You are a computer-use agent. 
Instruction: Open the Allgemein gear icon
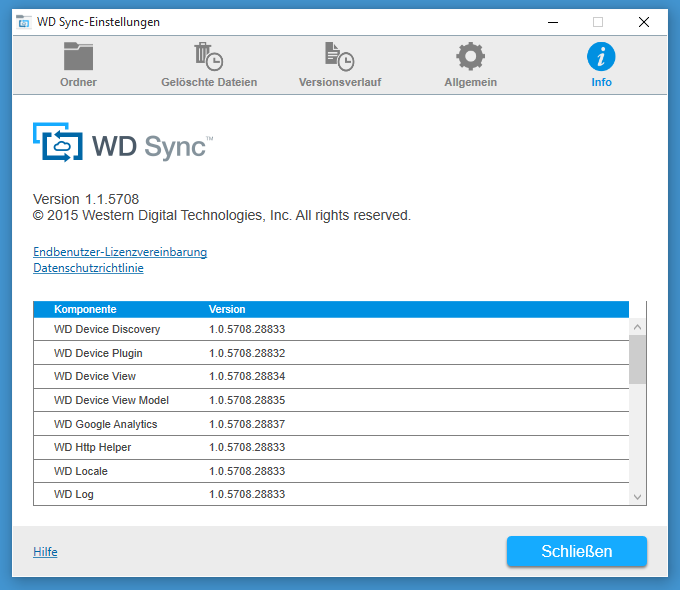(471, 56)
